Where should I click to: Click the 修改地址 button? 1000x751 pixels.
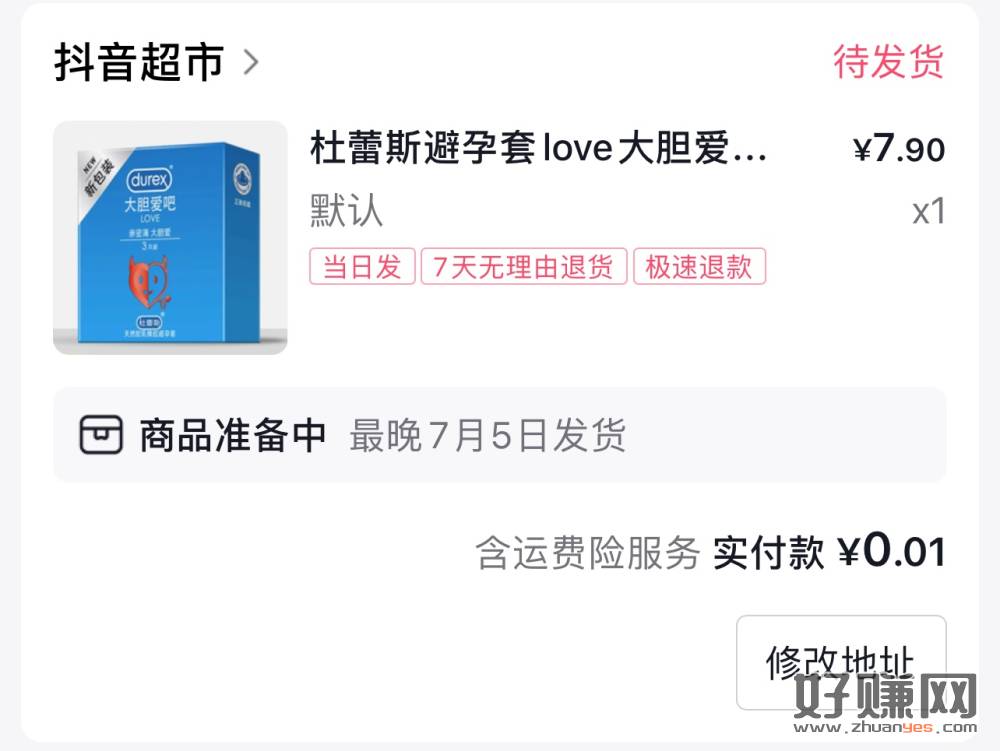click(x=841, y=662)
